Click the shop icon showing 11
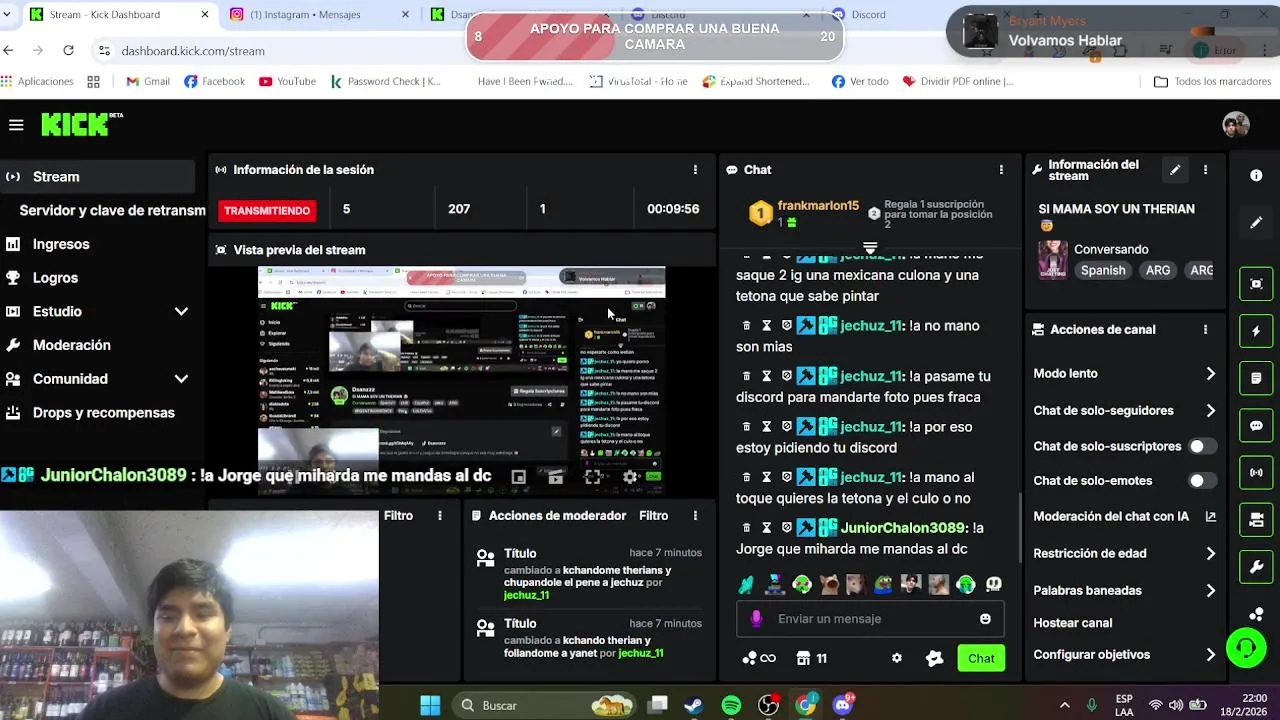The width and height of the screenshot is (1280, 720). click(811, 658)
